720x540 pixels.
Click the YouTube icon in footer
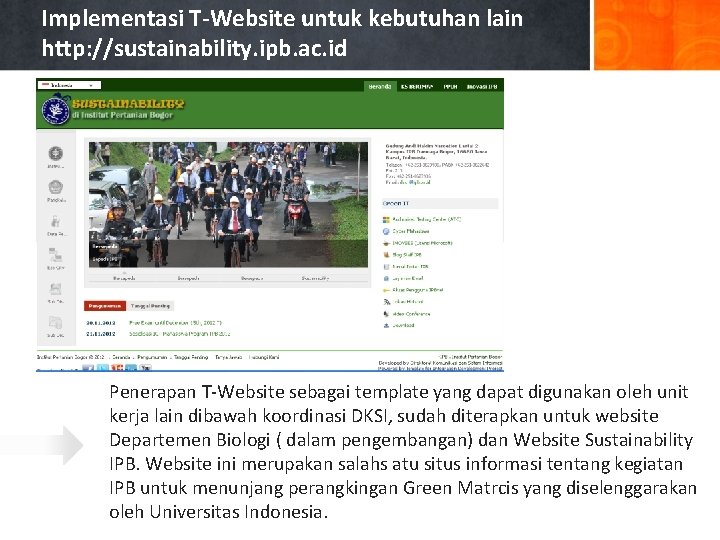(x=146, y=367)
